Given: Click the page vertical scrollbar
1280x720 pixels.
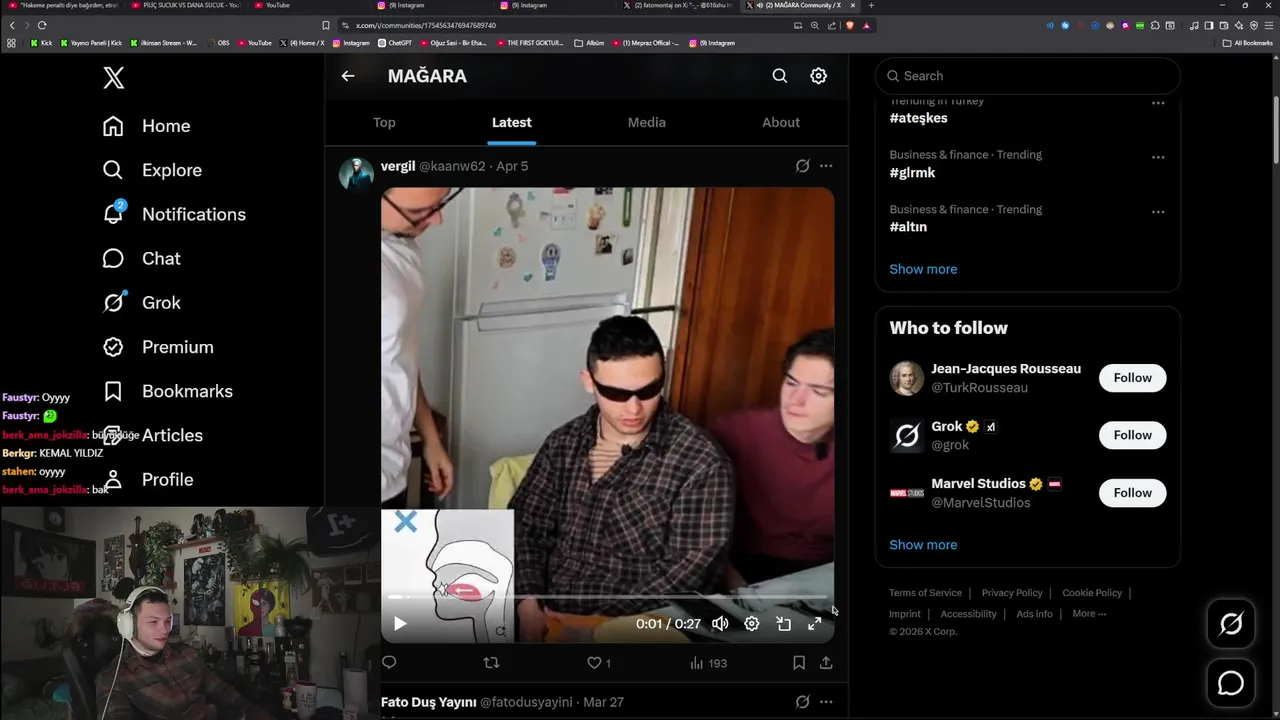Looking at the screenshot, I should (x=1276, y=130).
